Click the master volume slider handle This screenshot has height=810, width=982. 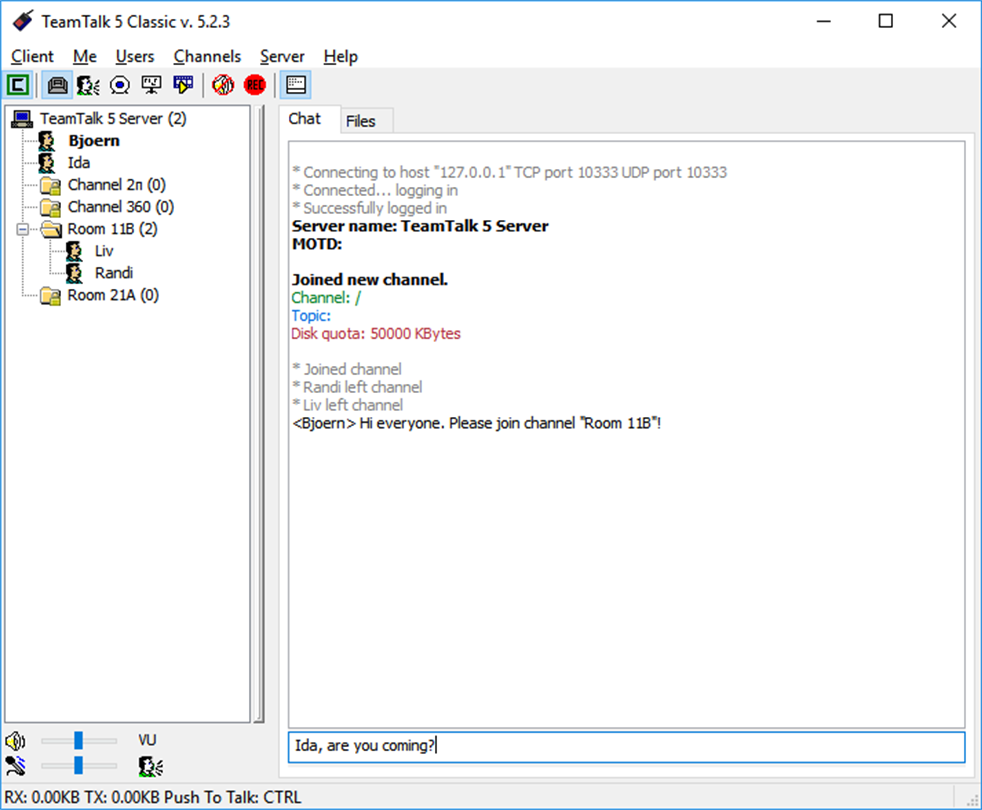[x=78, y=740]
